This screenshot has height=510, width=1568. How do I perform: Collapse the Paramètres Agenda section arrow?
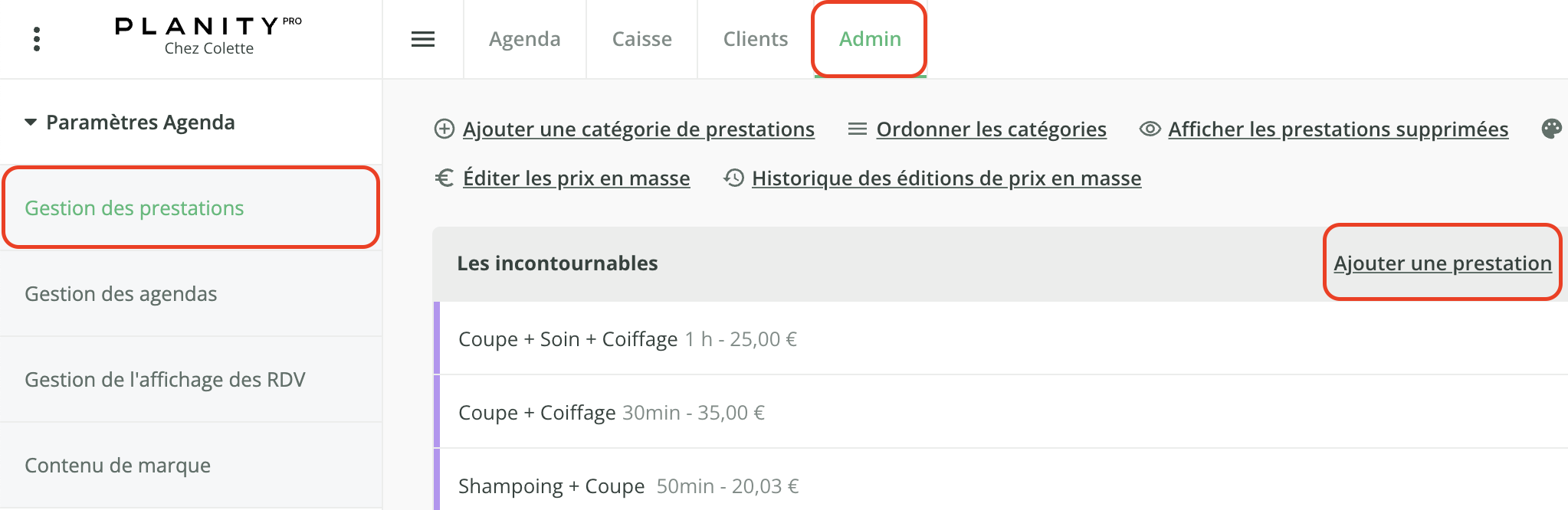coord(31,123)
